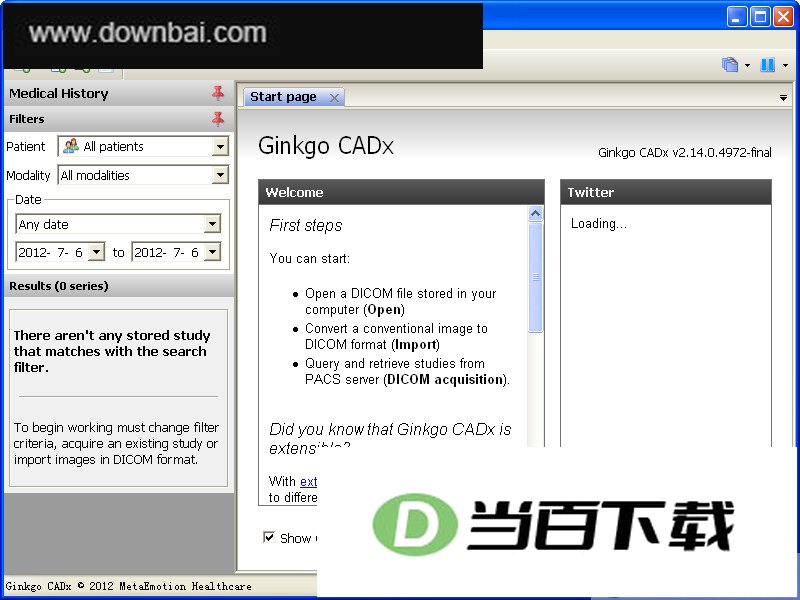Click the version text Ginkgo CADx v2.14.0.4972-final
Viewport: 800px width, 600px height.
pos(685,153)
